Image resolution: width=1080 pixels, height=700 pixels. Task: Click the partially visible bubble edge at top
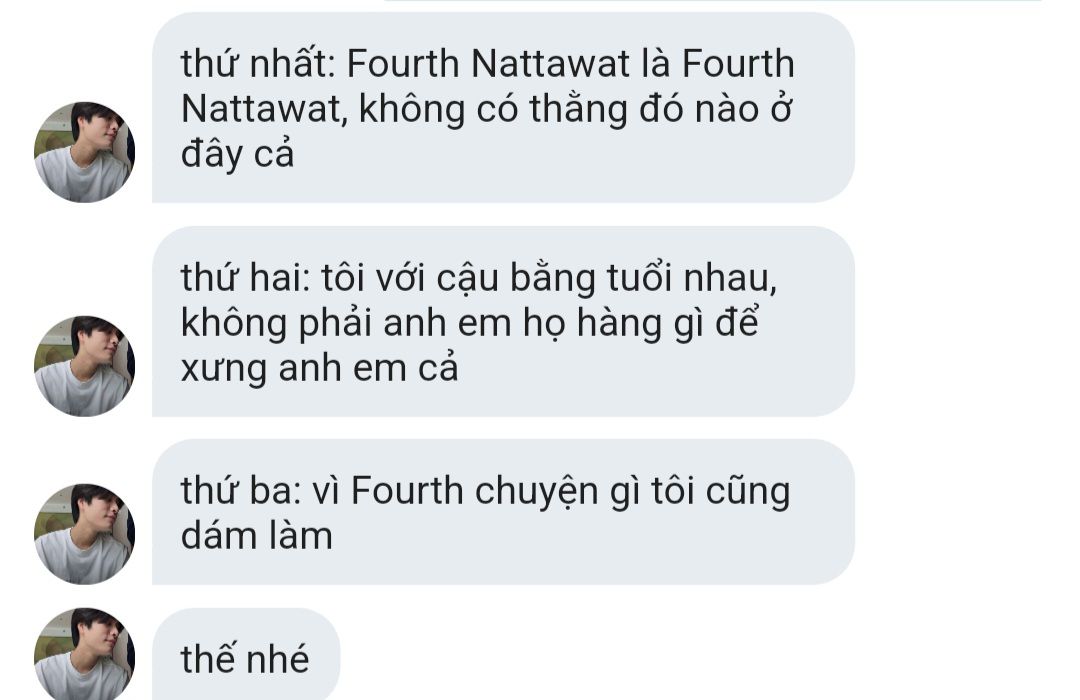713,1
